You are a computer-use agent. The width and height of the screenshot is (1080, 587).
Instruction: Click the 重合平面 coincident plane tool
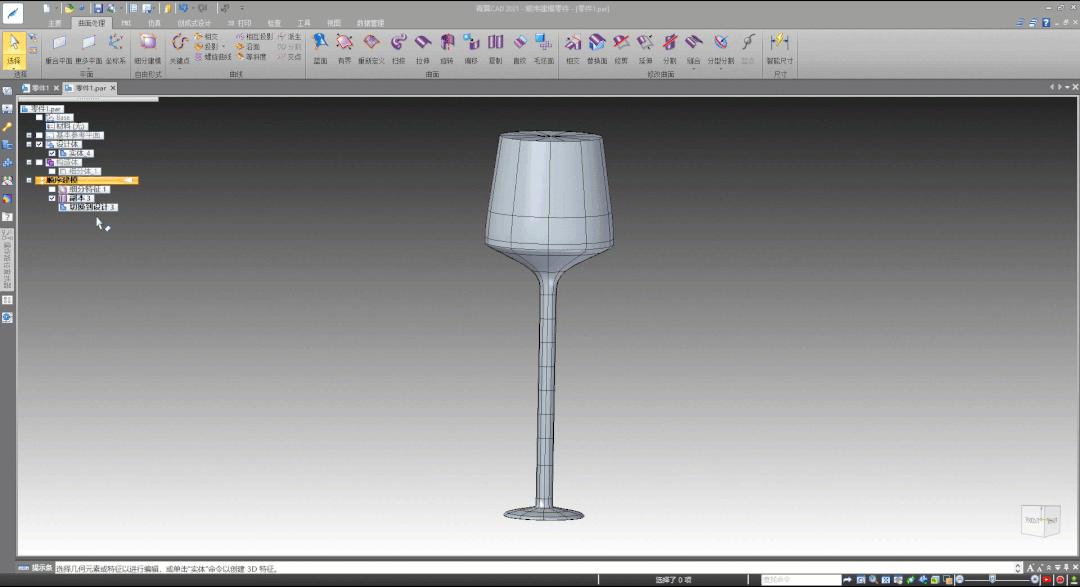(x=59, y=49)
